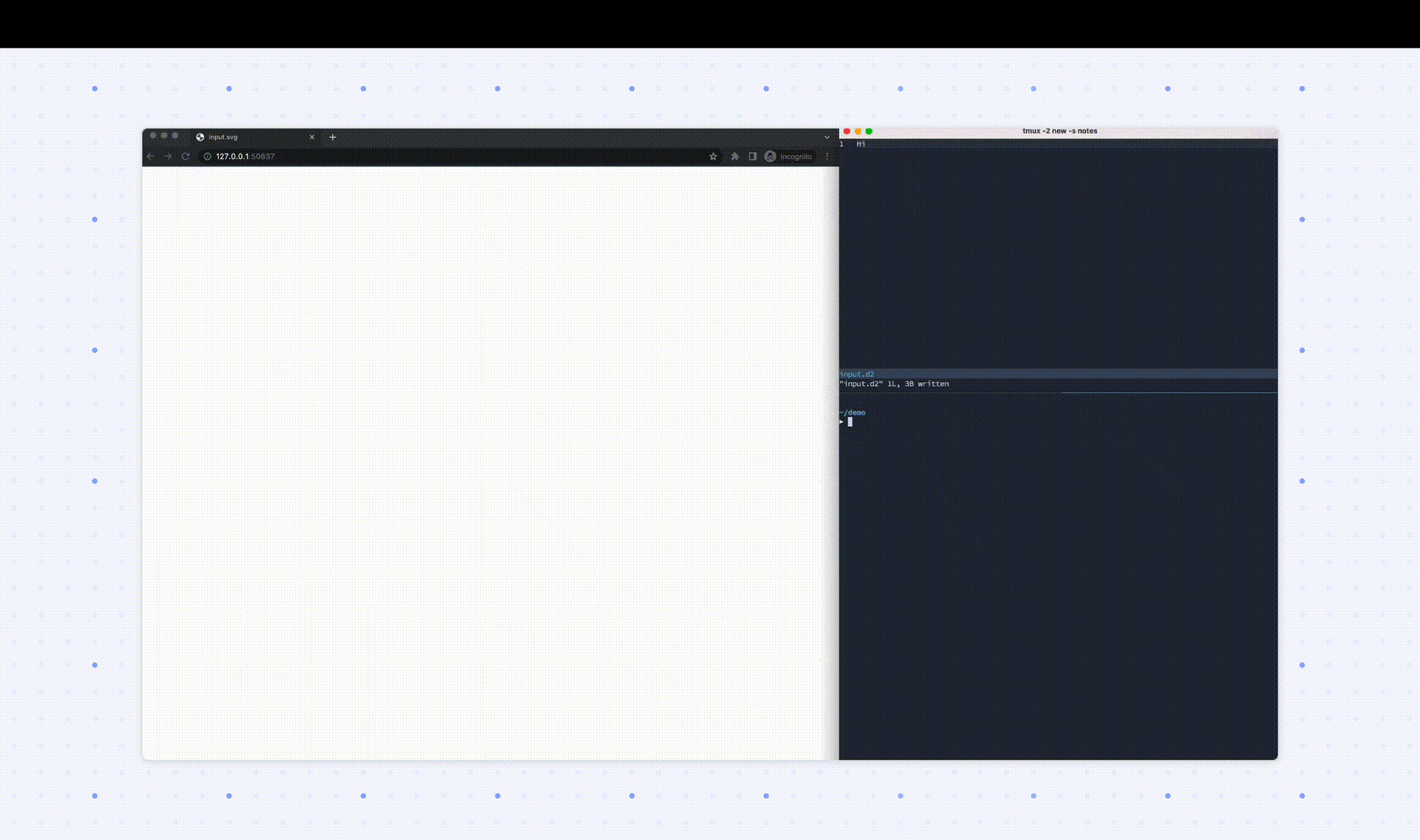Close the input.svg tab
Image resolution: width=1420 pixels, height=840 pixels.
(x=312, y=137)
